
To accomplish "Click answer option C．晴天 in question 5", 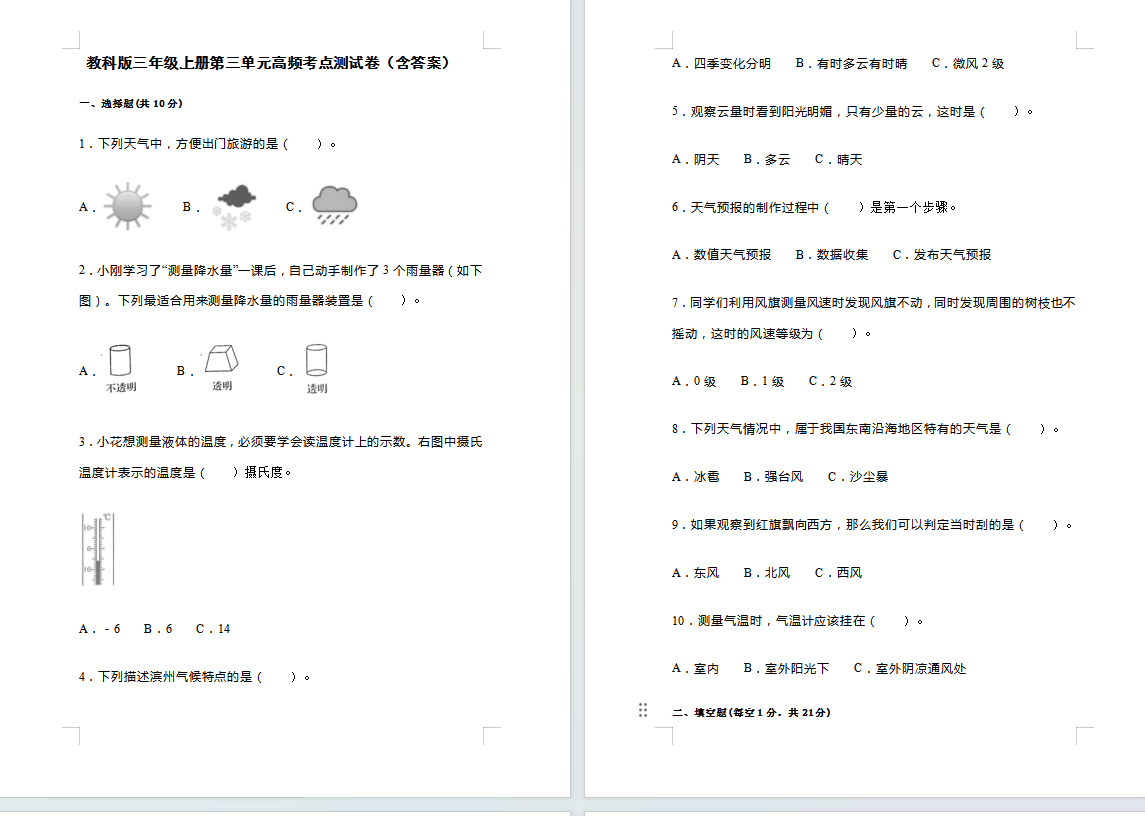I will pyautogui.click(x=838, y=160).
